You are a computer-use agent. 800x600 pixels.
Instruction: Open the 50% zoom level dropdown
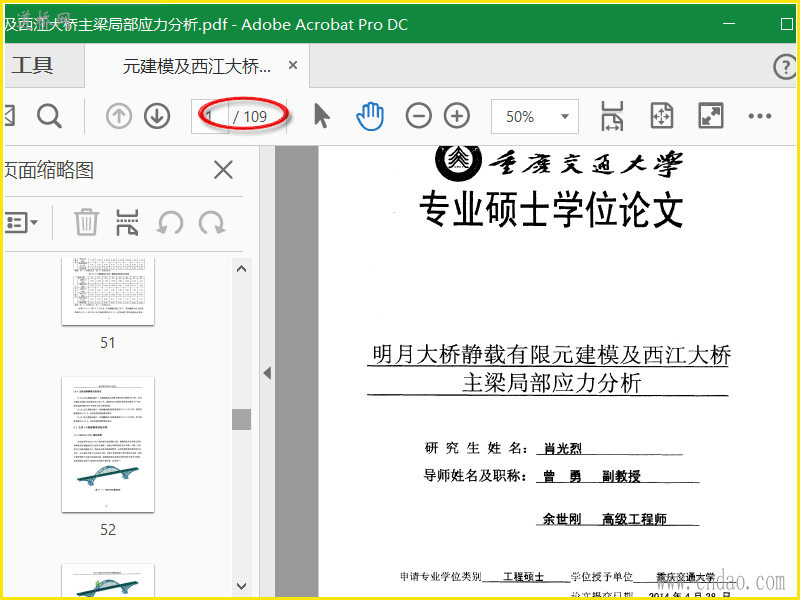point(535,116)
